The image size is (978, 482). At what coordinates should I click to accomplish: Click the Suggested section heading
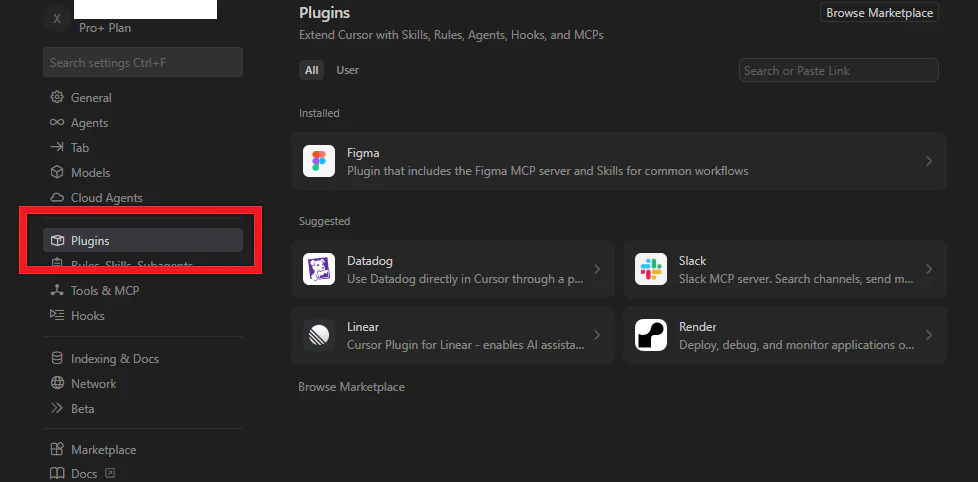tap(324, 221)
